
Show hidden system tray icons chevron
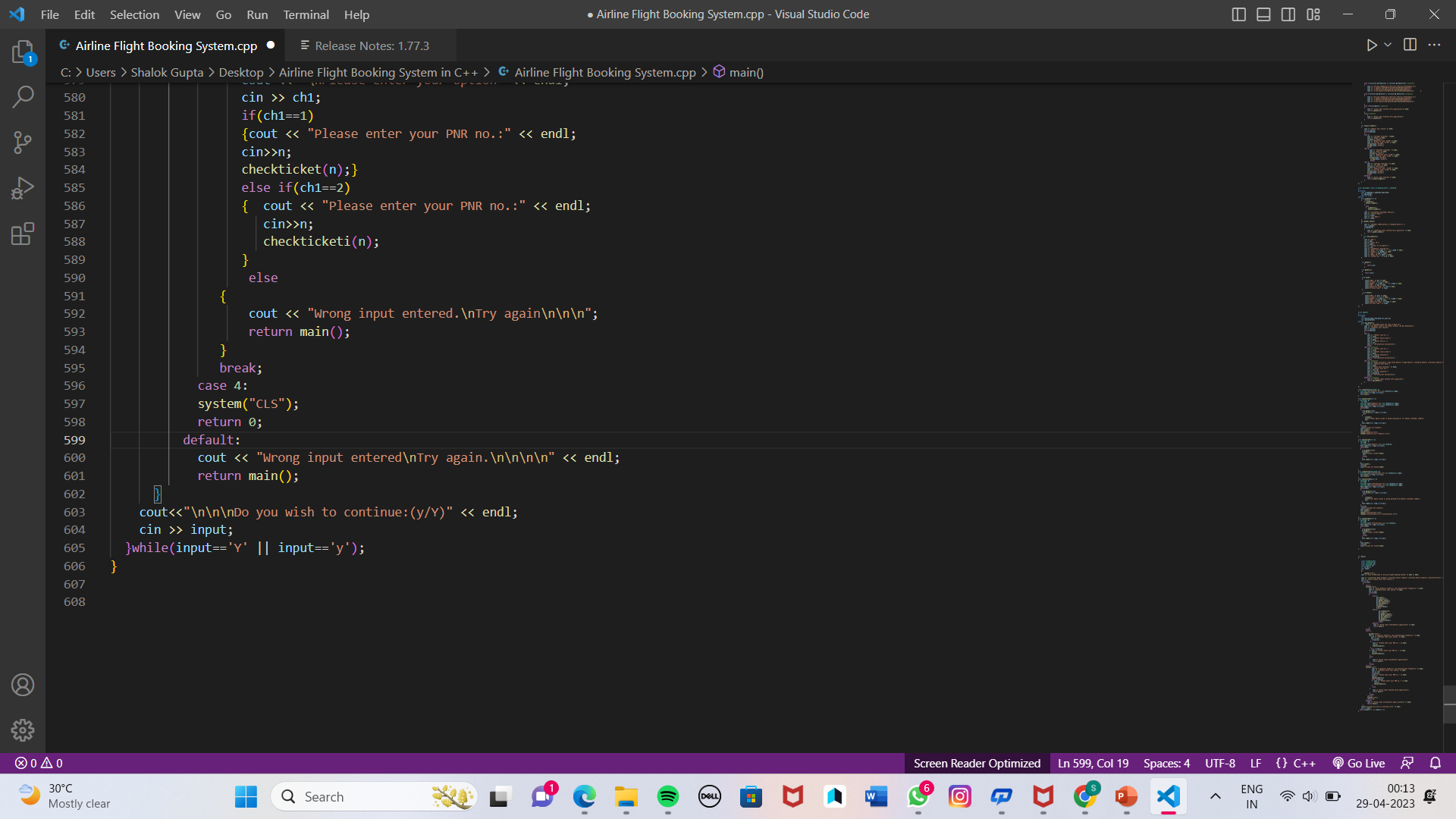tap(1215, 796)
